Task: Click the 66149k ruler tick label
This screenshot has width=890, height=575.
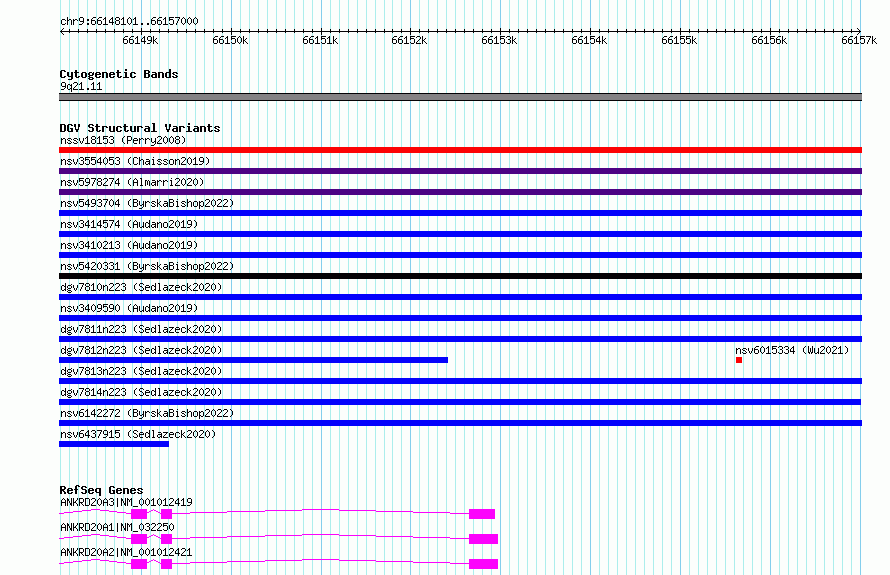Action: tap(140, 40)
